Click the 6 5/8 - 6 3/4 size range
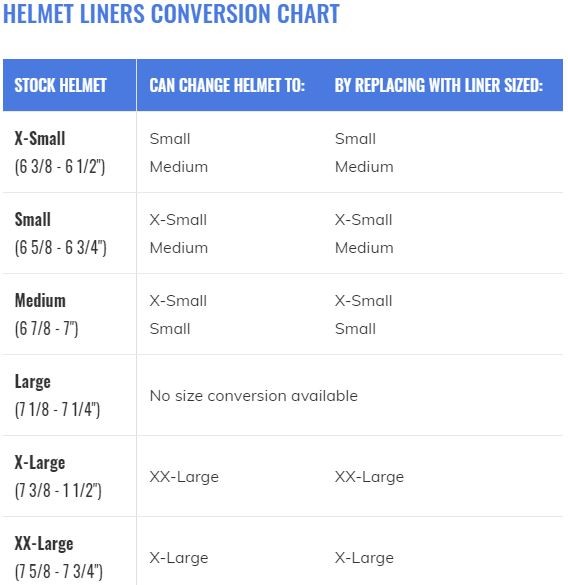Viewport: 568px width, 585px height. point(60,247)
